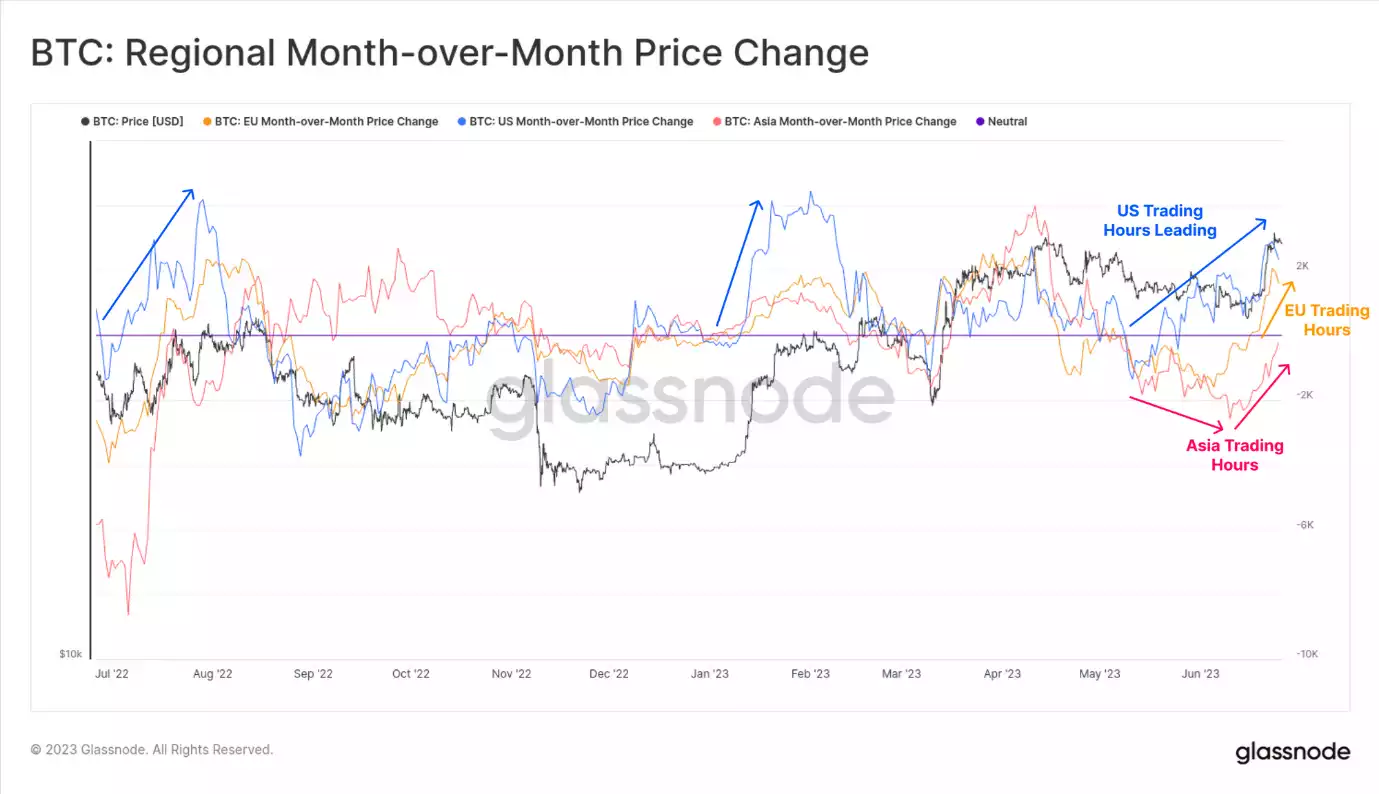Hide the BTC: EU Month-over-Month Price Change series label

pyautogui.click(x=326, y=122)
